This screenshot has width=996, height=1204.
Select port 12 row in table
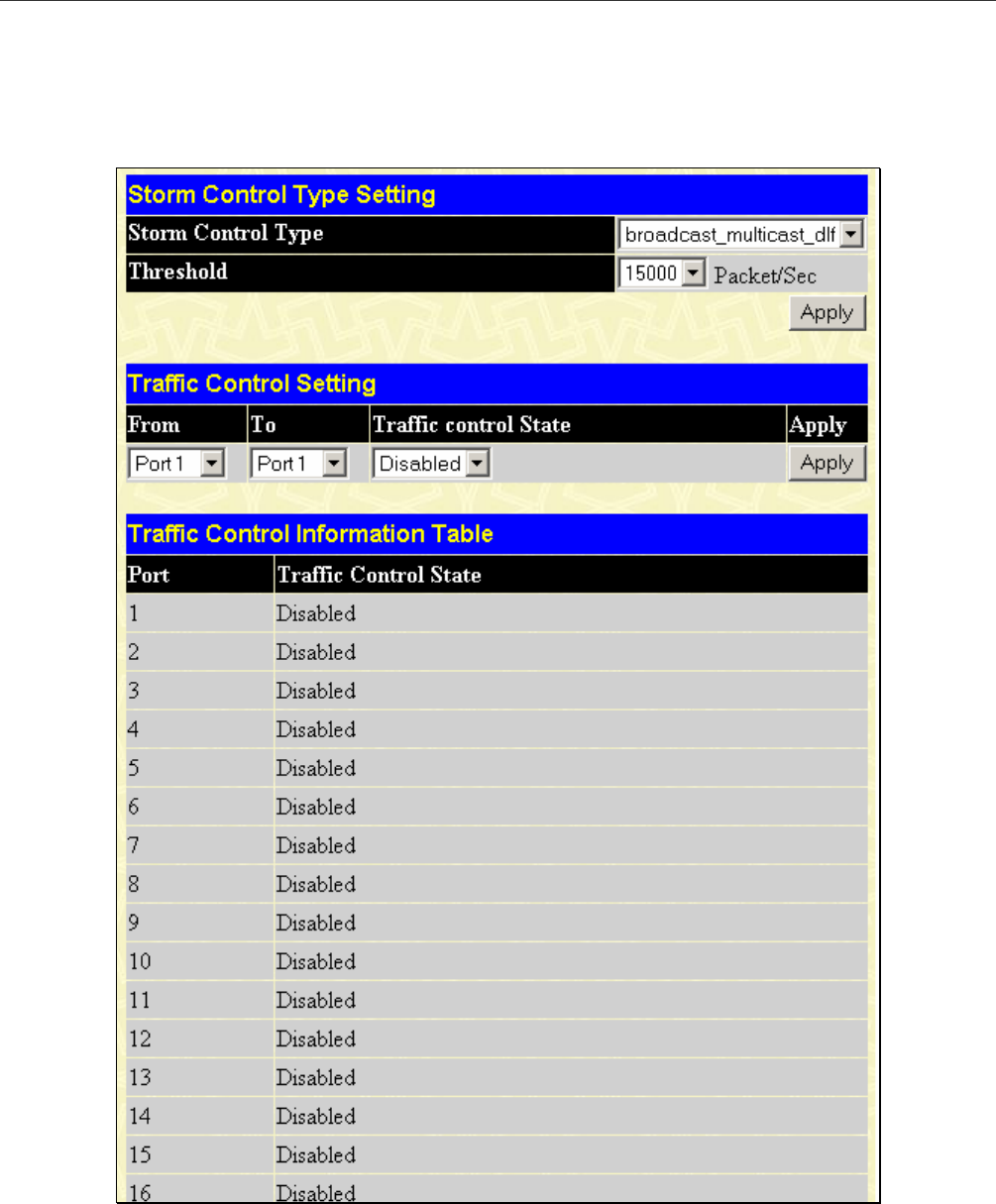click(497, 1039)
